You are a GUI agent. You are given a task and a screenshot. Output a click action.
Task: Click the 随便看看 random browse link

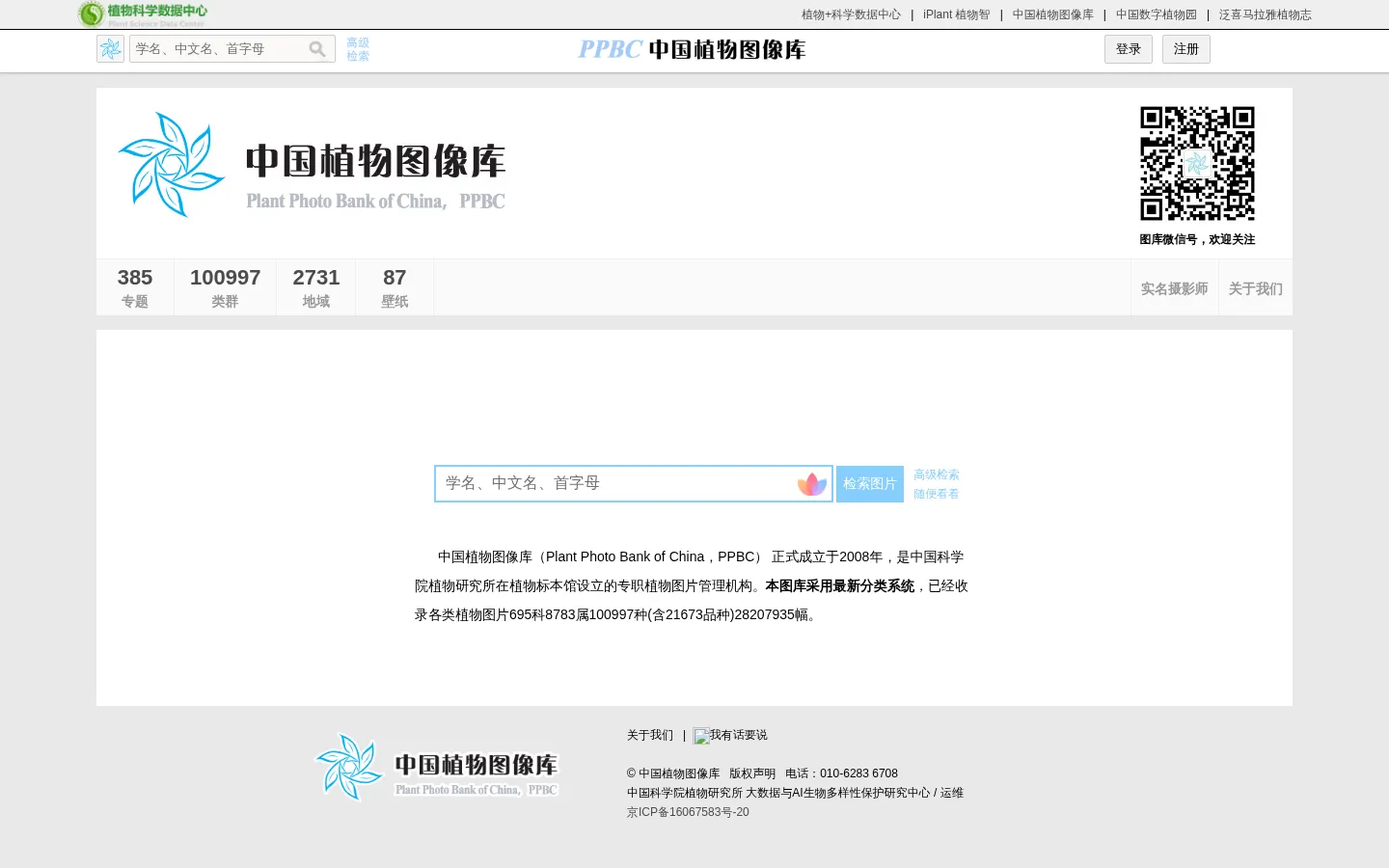tap(937, 494)
